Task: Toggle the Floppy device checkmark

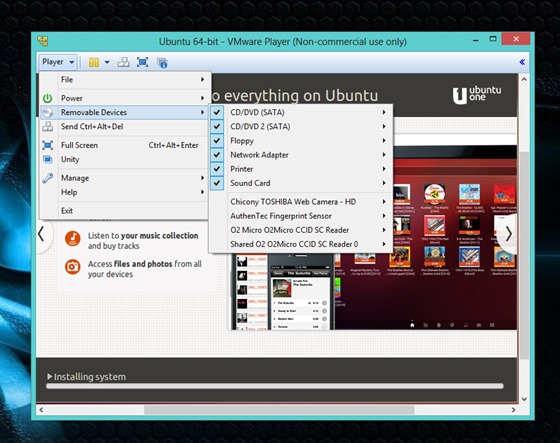Action: (217, 140)
